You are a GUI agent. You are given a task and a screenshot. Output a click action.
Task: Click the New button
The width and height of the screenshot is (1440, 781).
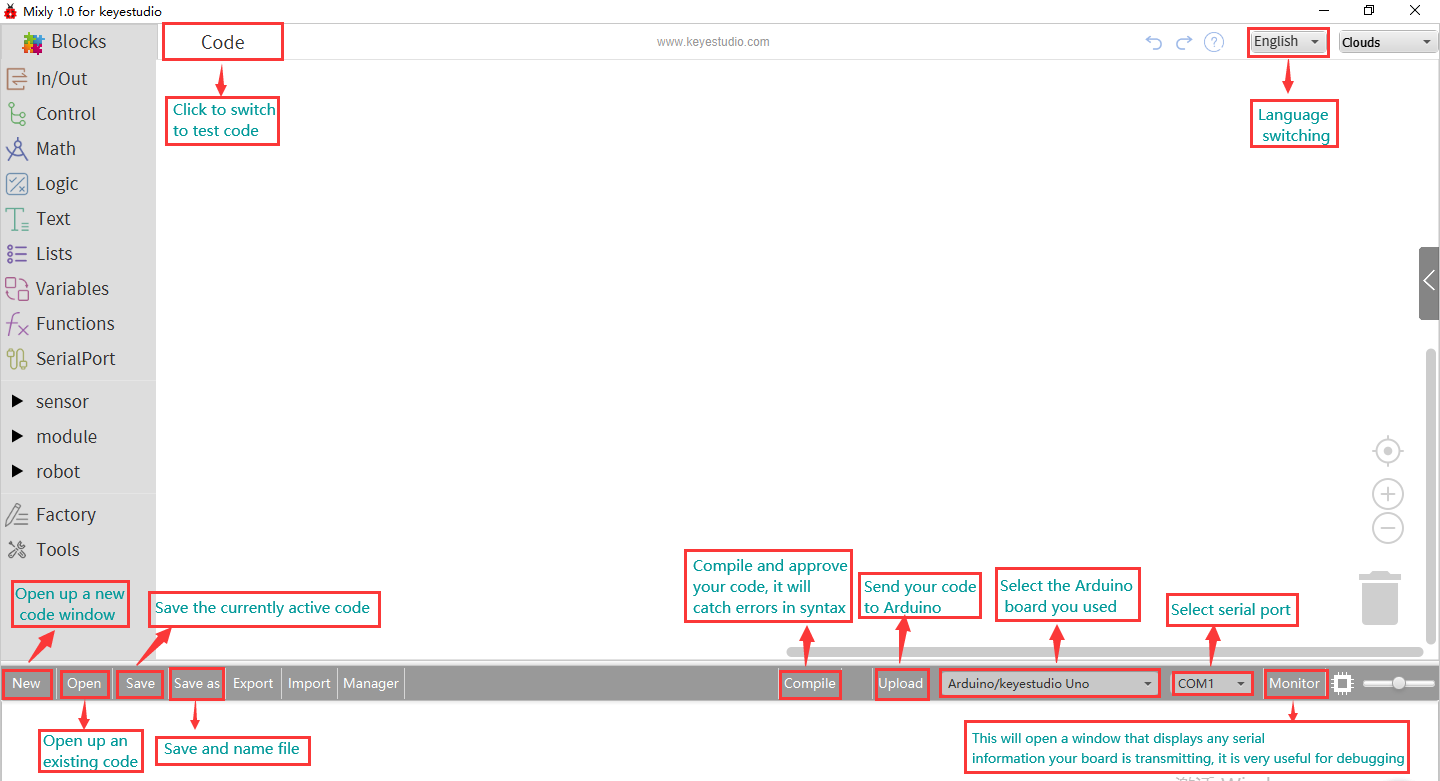point(27,684)
